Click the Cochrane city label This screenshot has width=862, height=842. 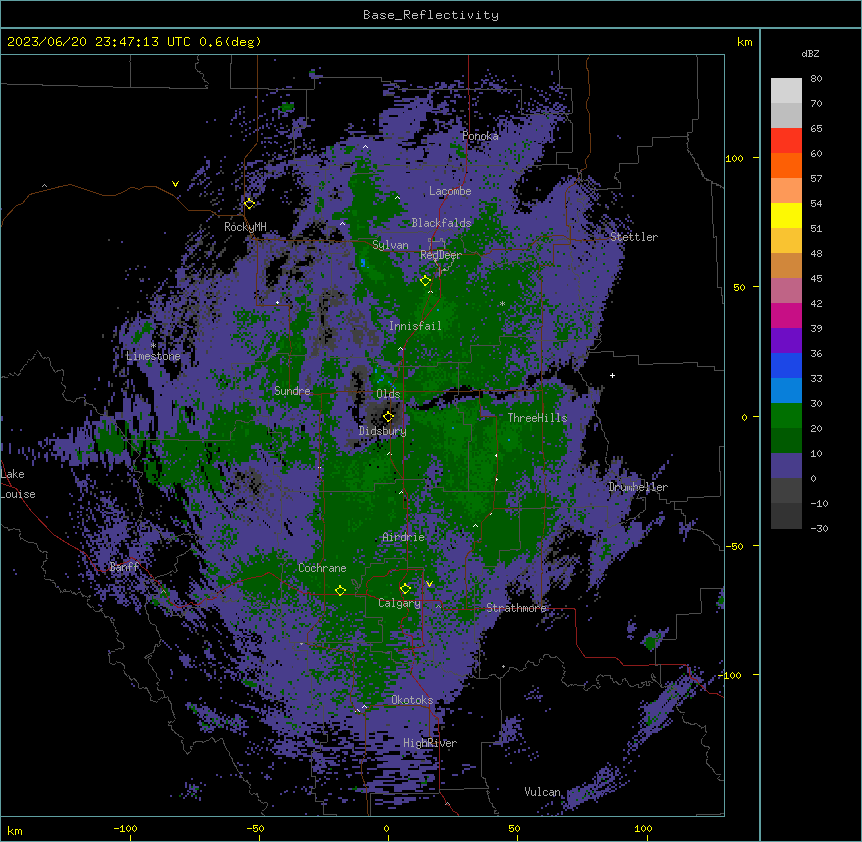322,568
